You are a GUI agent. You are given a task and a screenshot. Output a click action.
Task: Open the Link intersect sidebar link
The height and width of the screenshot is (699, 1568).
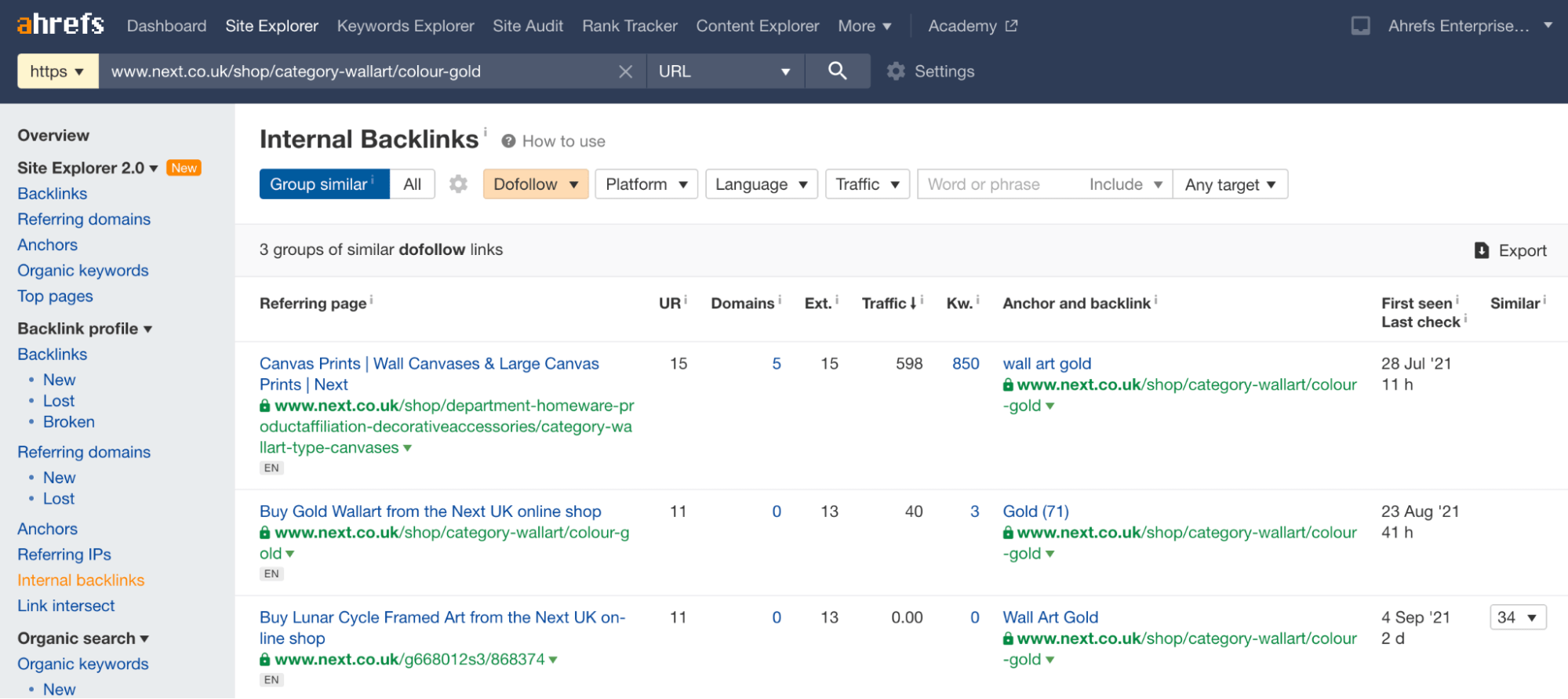pyautogui.click(x=66, y=606)
